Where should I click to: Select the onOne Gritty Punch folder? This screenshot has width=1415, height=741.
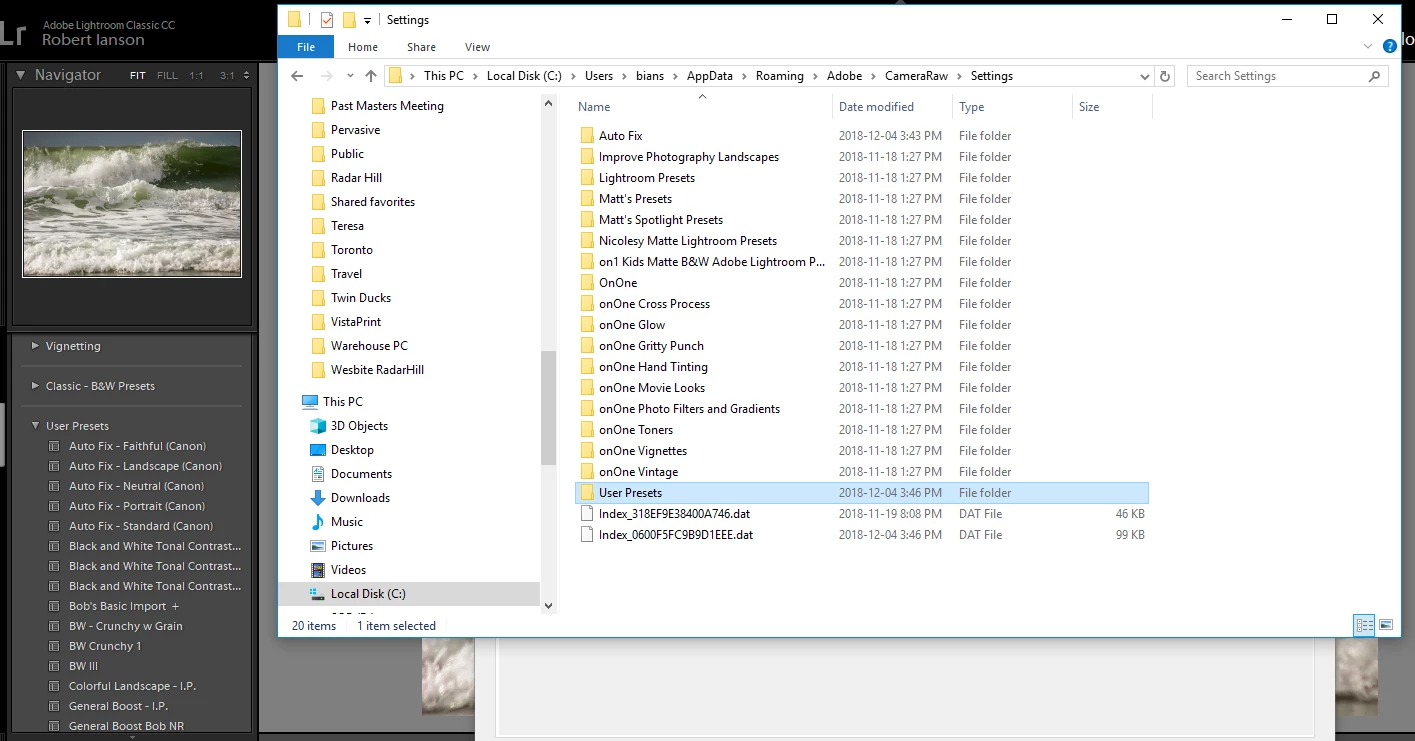[862, 346]
